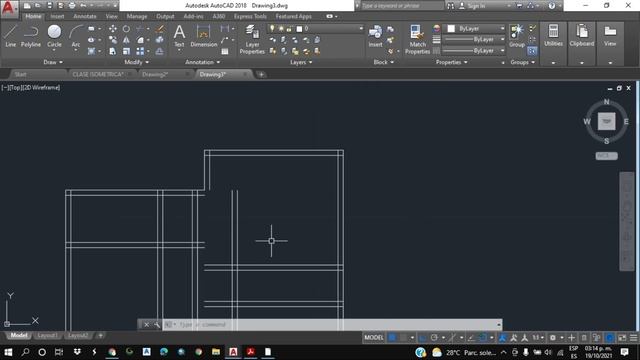Open the AutoCAD application menu logo

[9, 8]
